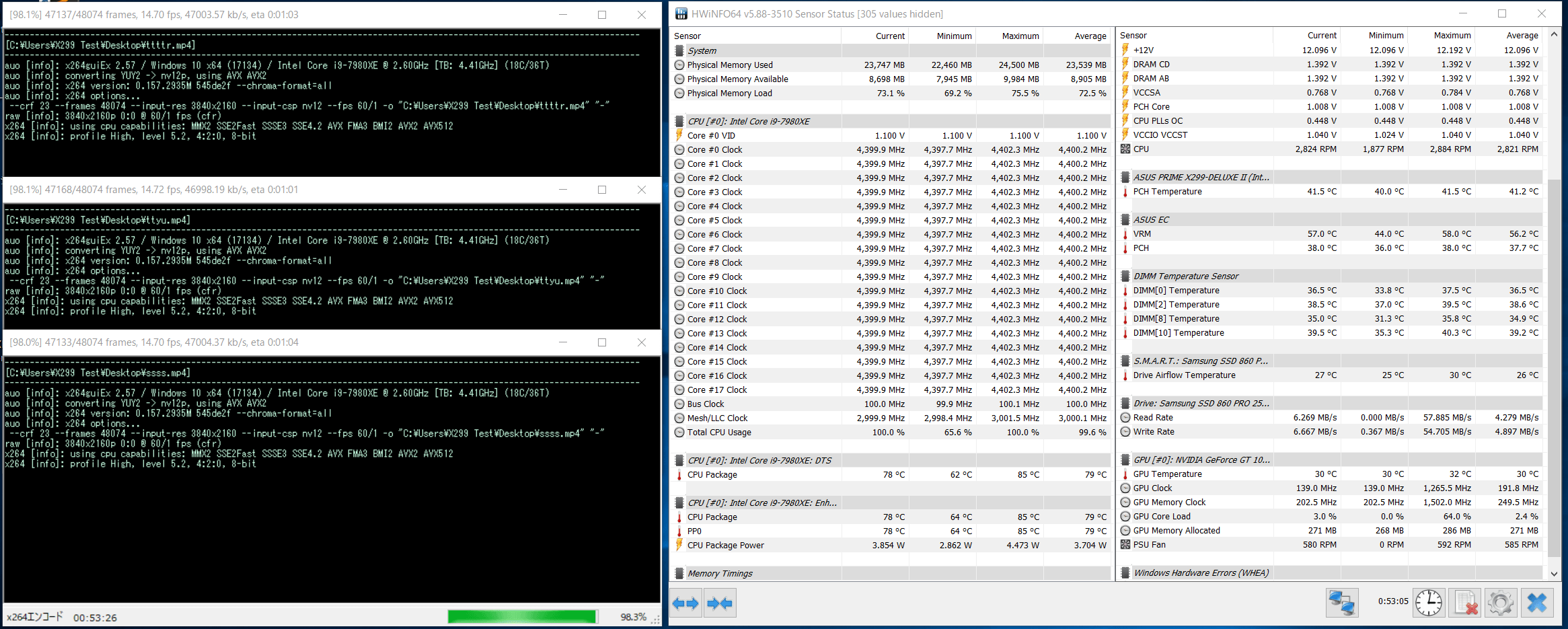Click the clock reset timer button
1568x629 pixels.
1428,602
